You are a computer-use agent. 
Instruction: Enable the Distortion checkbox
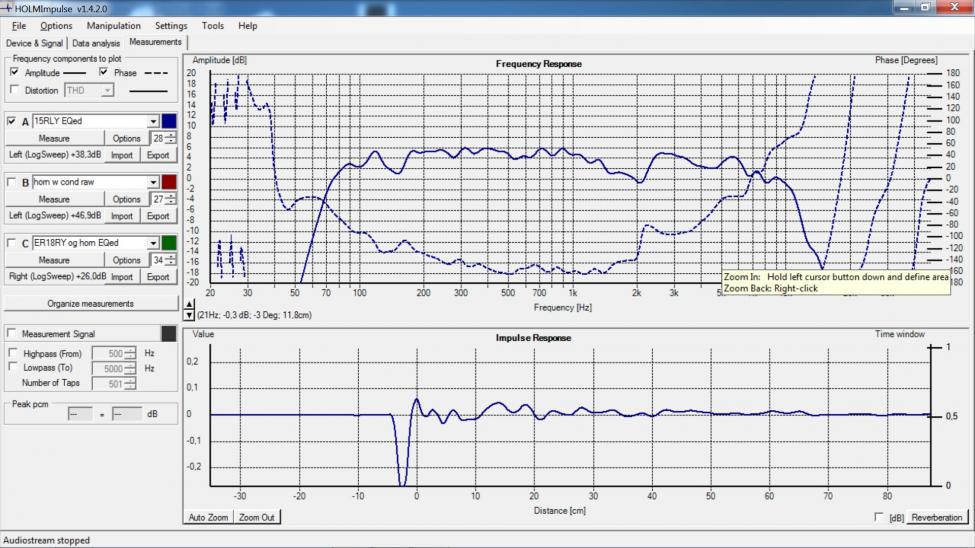coord(14,90)
